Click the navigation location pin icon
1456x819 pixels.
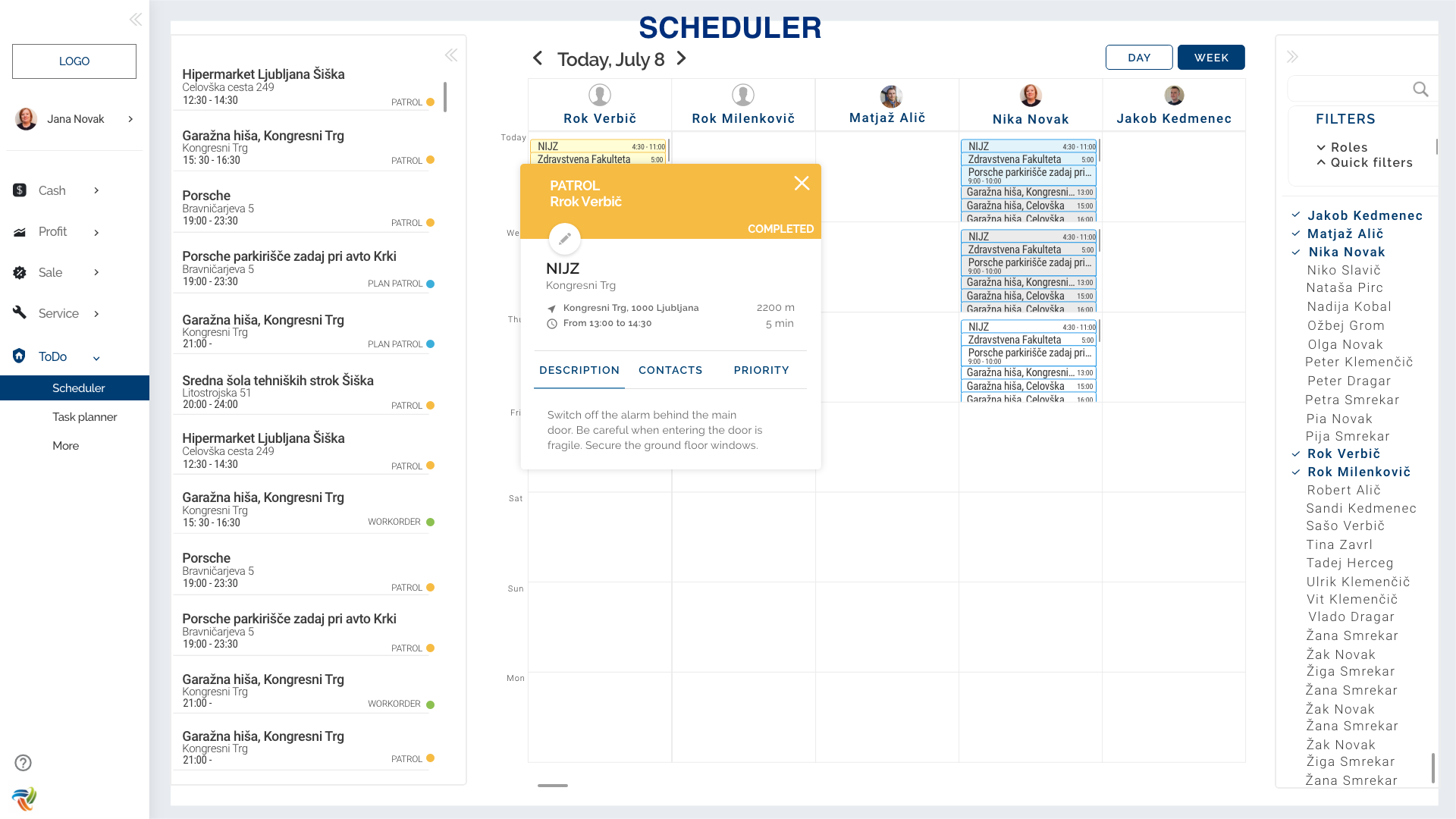point(551,307)
